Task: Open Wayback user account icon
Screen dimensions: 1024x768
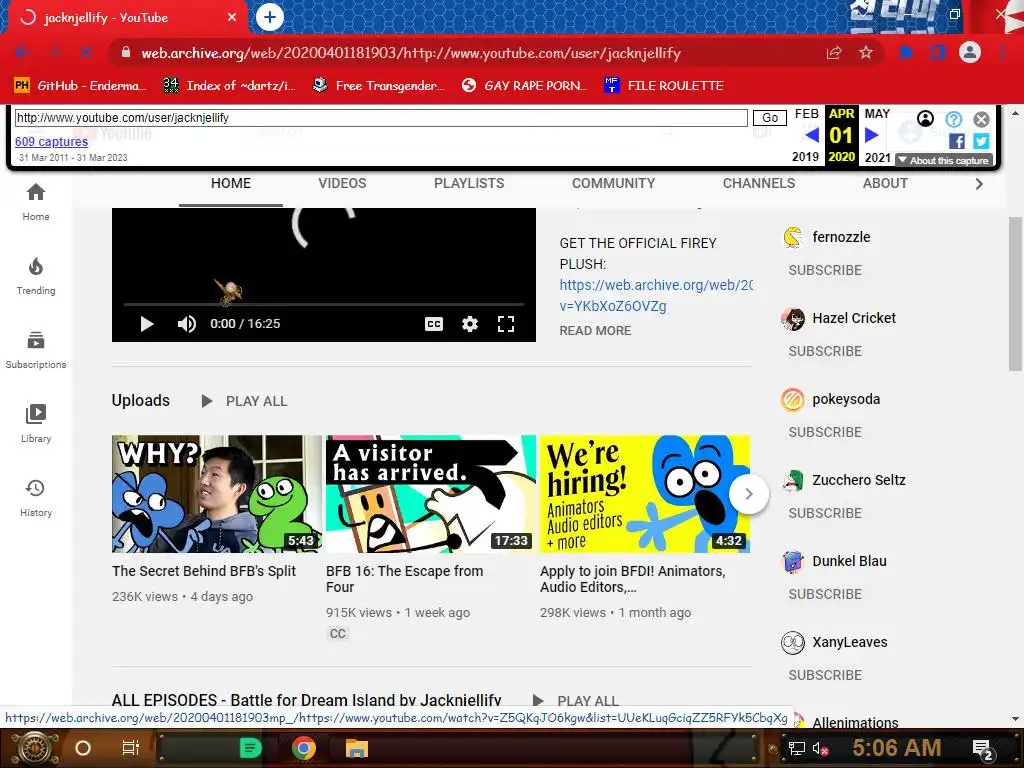Action: coord(925,119)
